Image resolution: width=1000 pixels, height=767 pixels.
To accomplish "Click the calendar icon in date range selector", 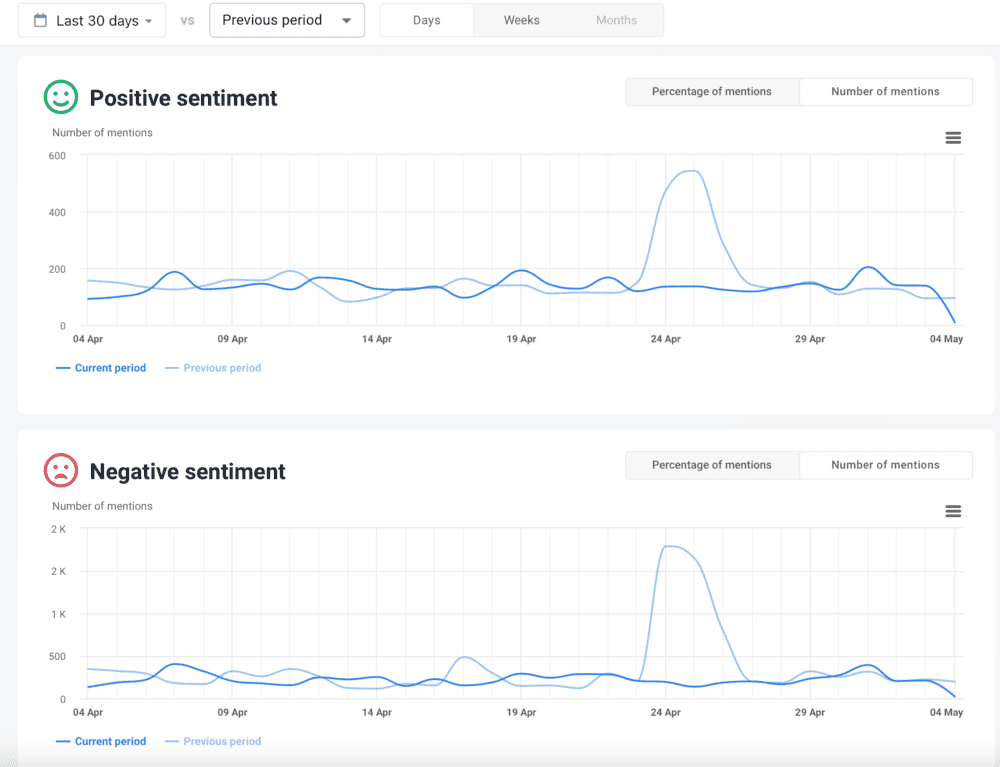I will pyautogui.click(x=40, y=20).
